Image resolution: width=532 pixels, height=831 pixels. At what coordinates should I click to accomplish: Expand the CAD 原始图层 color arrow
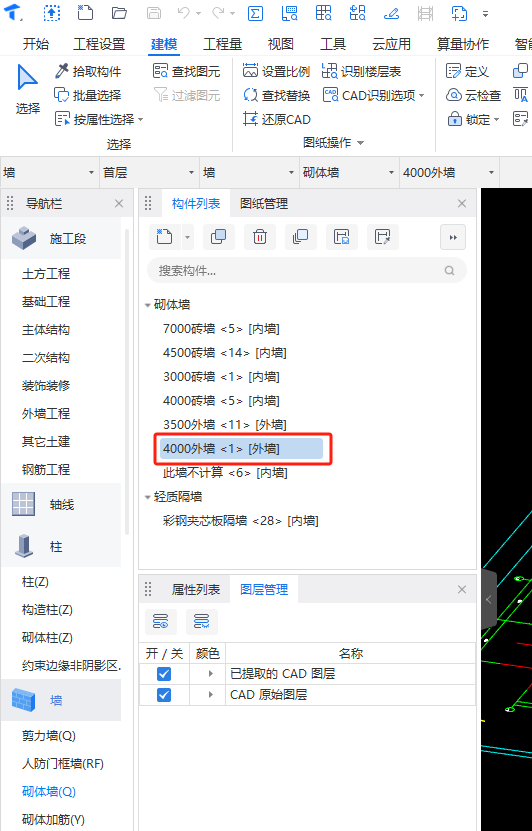[x=210, y=695]
